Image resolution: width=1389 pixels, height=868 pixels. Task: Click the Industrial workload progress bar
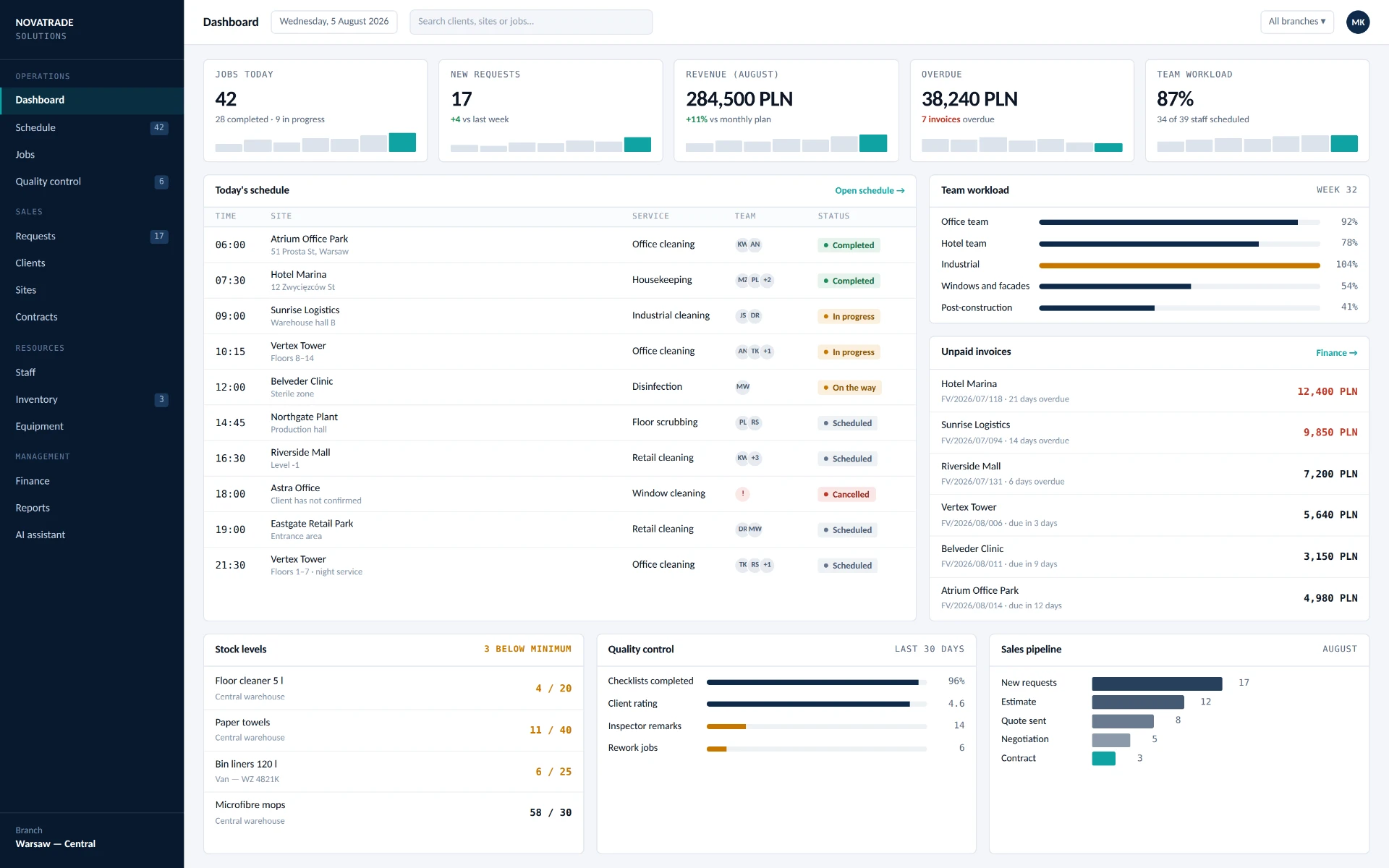pyautogui.click(x=1179, y=265)
